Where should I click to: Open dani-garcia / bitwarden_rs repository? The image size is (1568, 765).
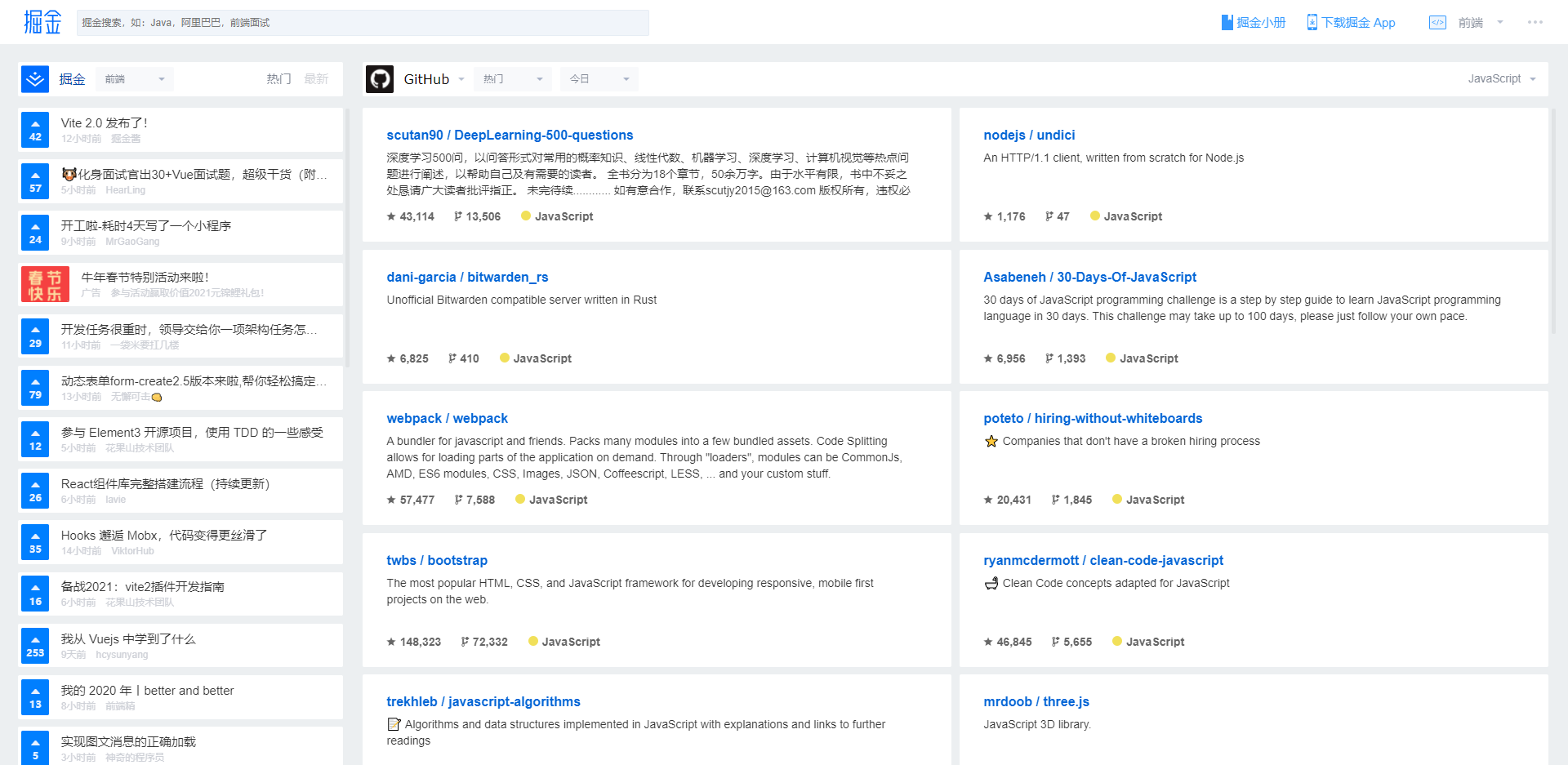point(467,278)
